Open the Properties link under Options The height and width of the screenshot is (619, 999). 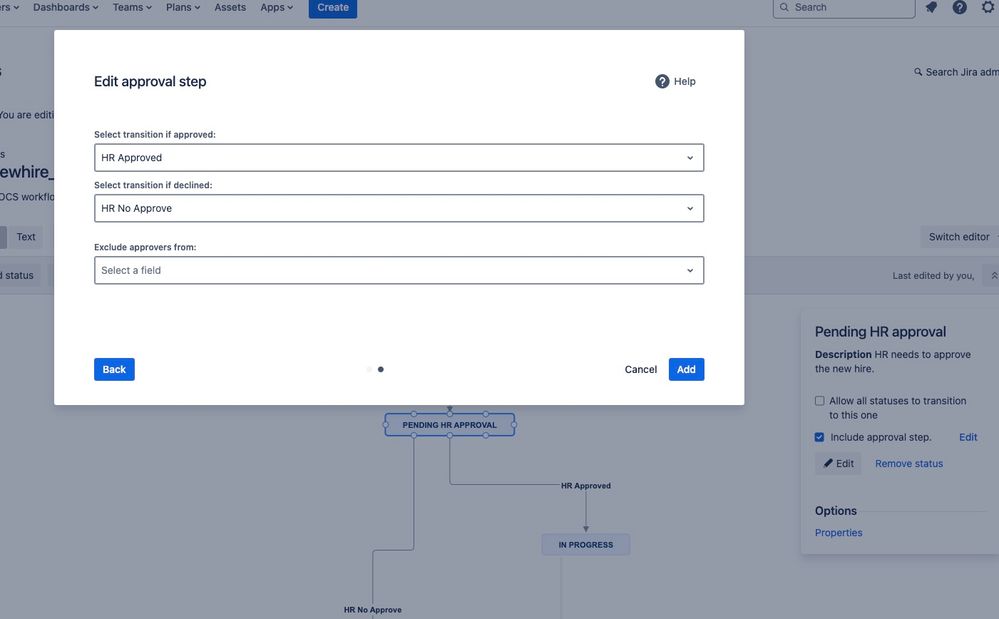838,532
